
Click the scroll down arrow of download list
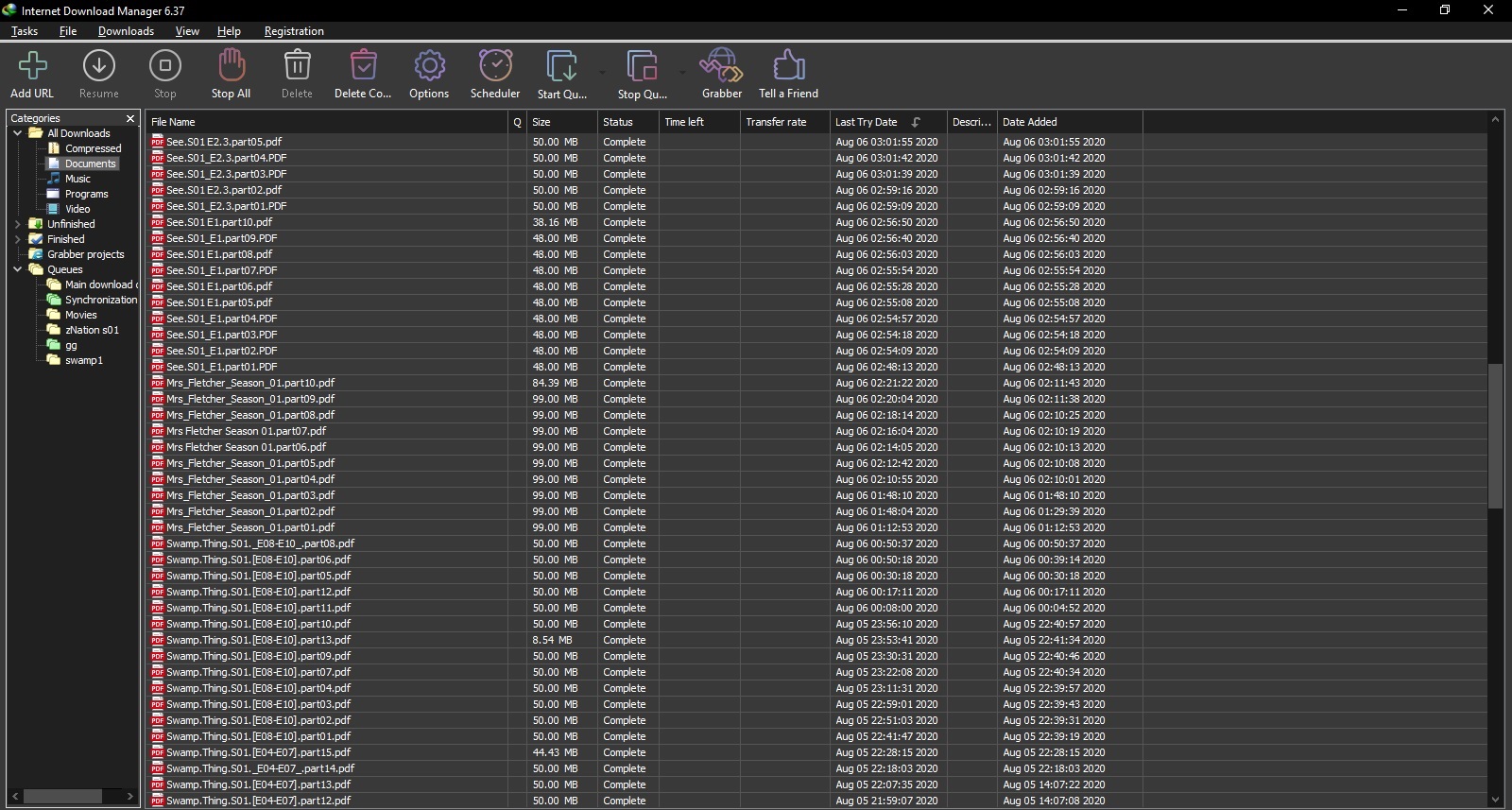[x=1495, y=800]
